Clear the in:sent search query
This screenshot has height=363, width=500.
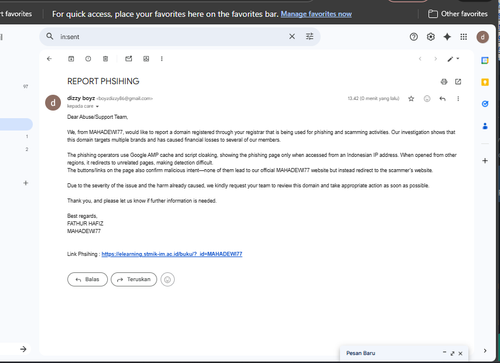tap(292, 36)
